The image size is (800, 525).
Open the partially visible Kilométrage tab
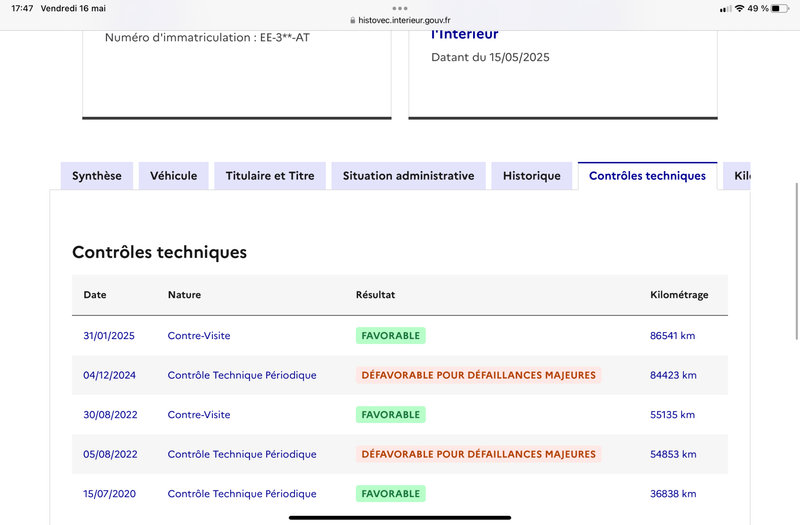(738, 176)
